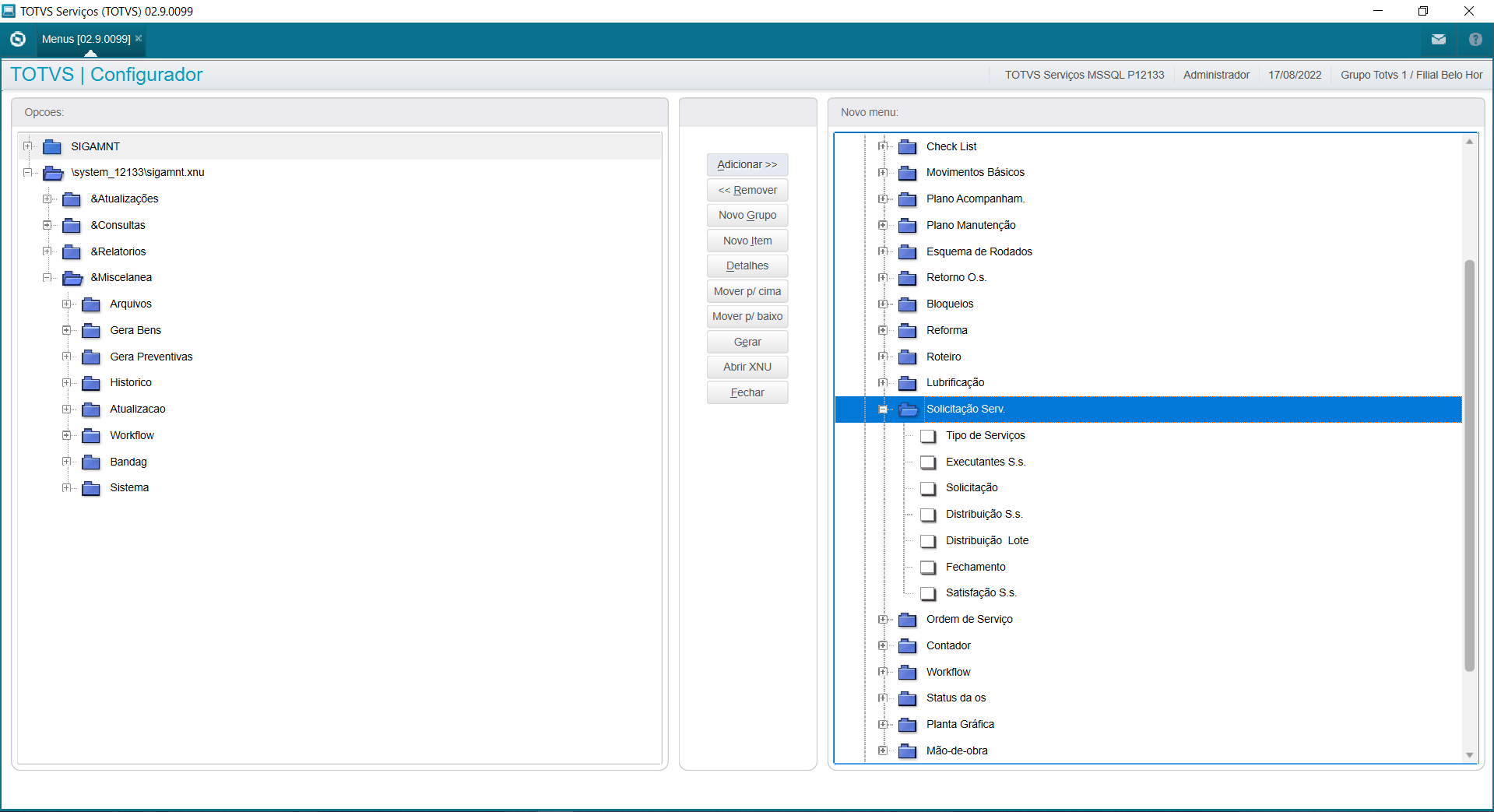Click the &Miscelanea open folder icon
The height and width of the screenshot is (812, 1494).
click(x=72, y=278)
